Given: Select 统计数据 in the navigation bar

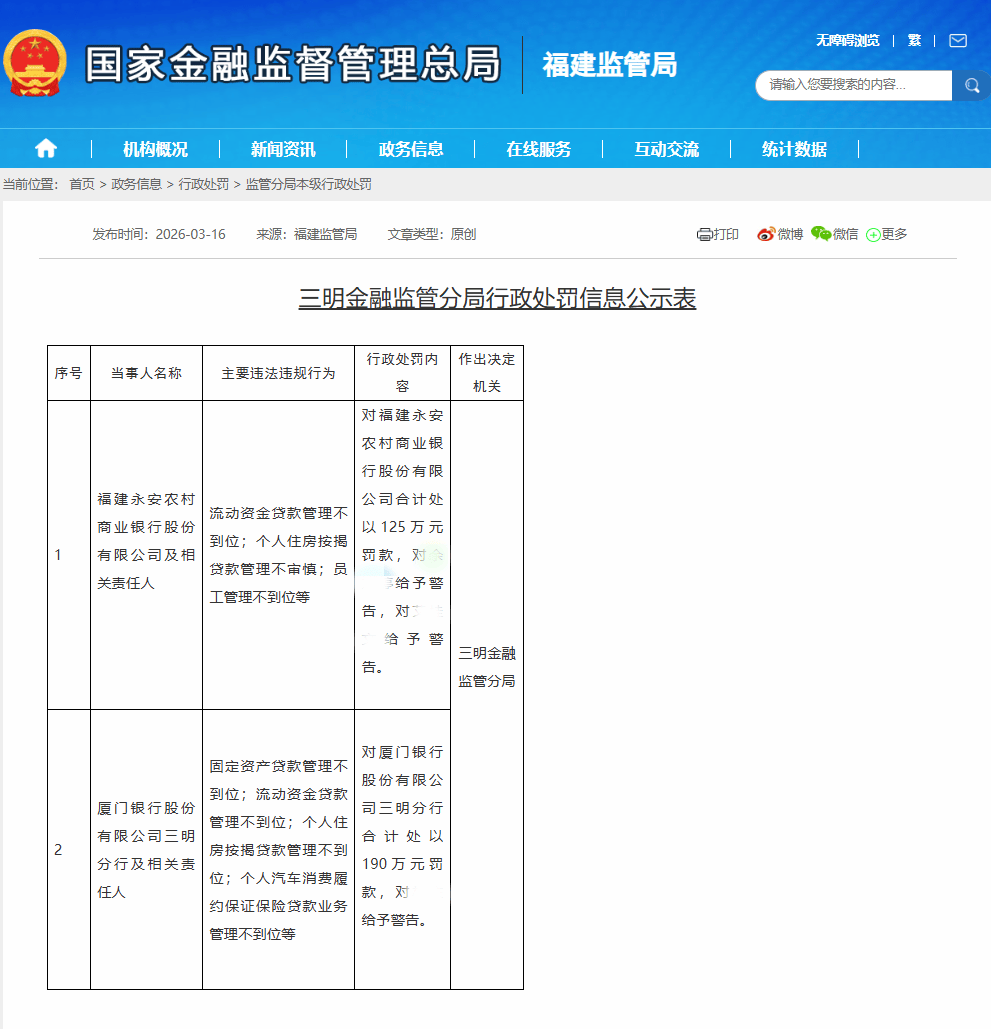Looking at the screenshot, I should click(x=794, y=150).
